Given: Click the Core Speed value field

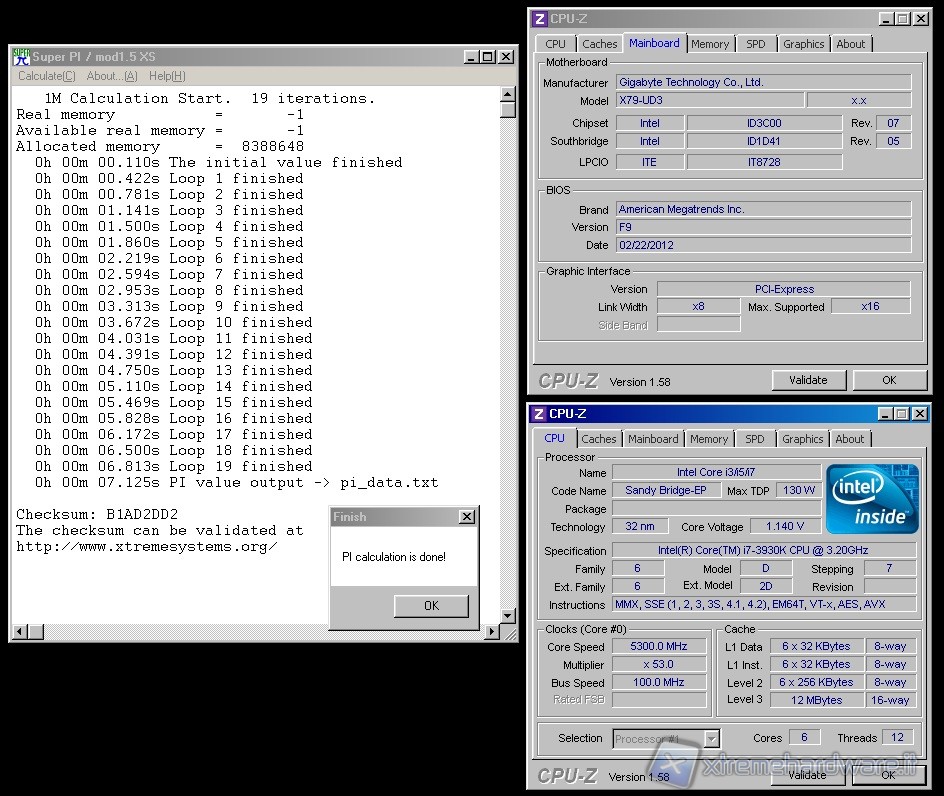Looking at the screenshot, I should coord(659,647).
